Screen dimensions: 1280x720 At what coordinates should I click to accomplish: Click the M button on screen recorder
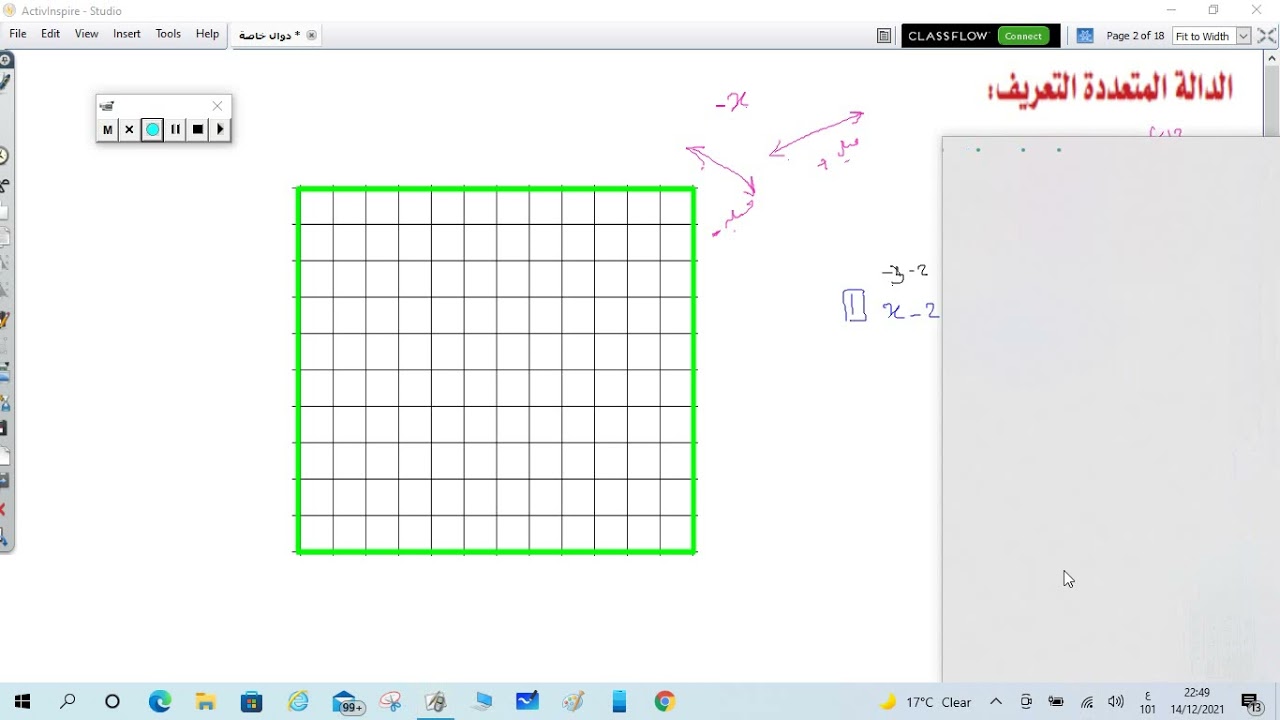pyautogui.click(x=107, y=130)
